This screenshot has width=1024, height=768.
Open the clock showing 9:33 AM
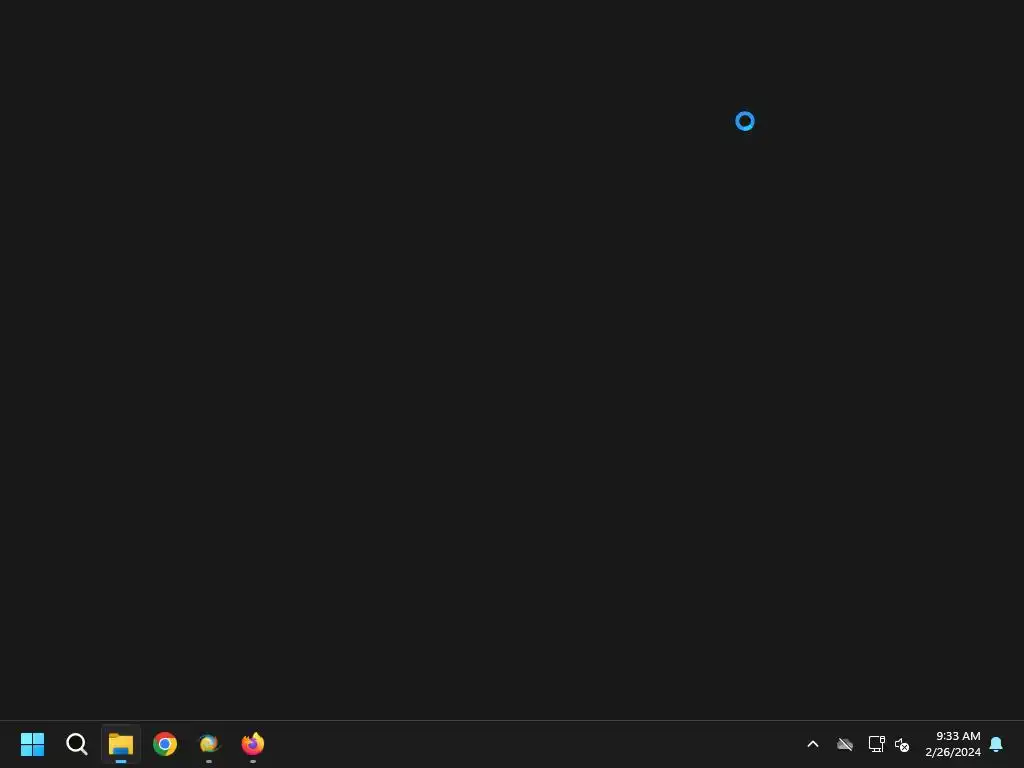[x=953, y=744]
